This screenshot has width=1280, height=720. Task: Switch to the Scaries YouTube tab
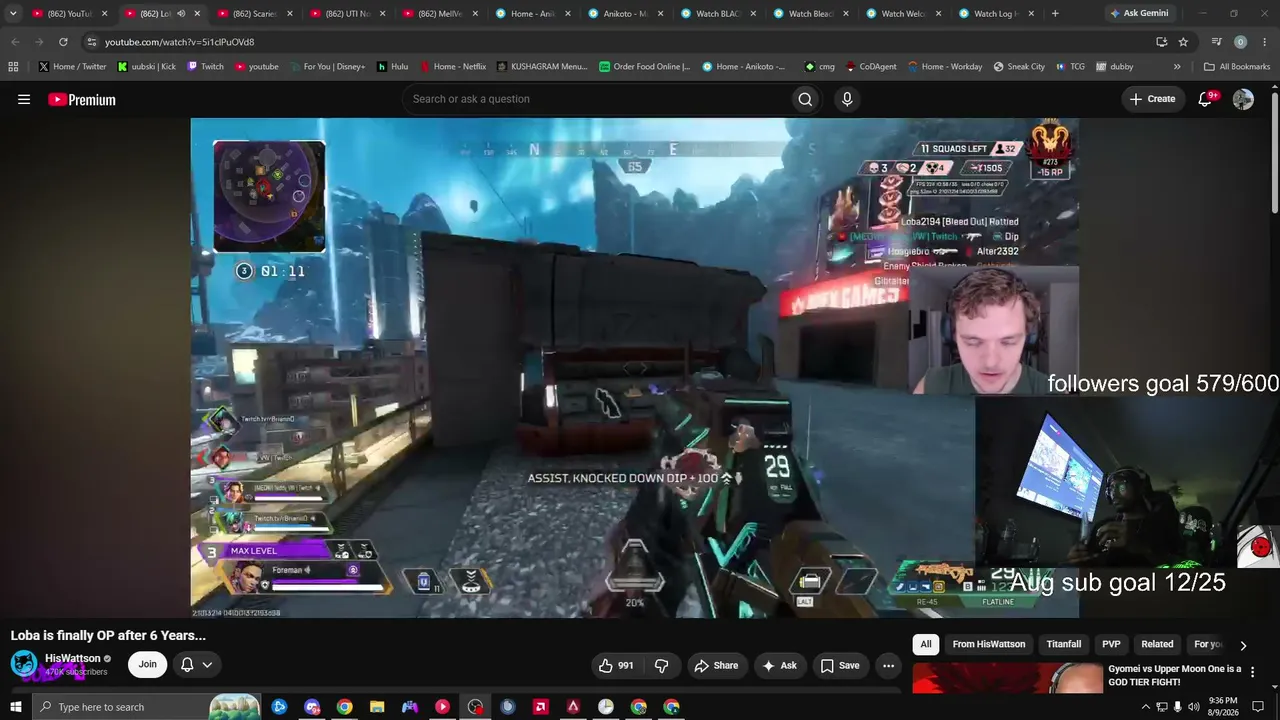pyautogui.click(x=254, y=14)
